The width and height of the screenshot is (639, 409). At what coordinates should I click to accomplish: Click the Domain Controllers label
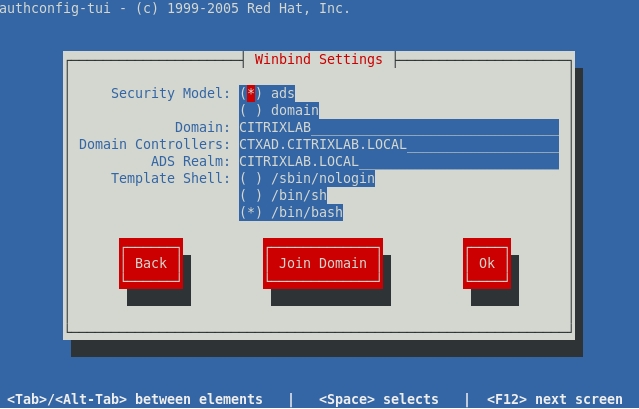(x=155, y=145)
